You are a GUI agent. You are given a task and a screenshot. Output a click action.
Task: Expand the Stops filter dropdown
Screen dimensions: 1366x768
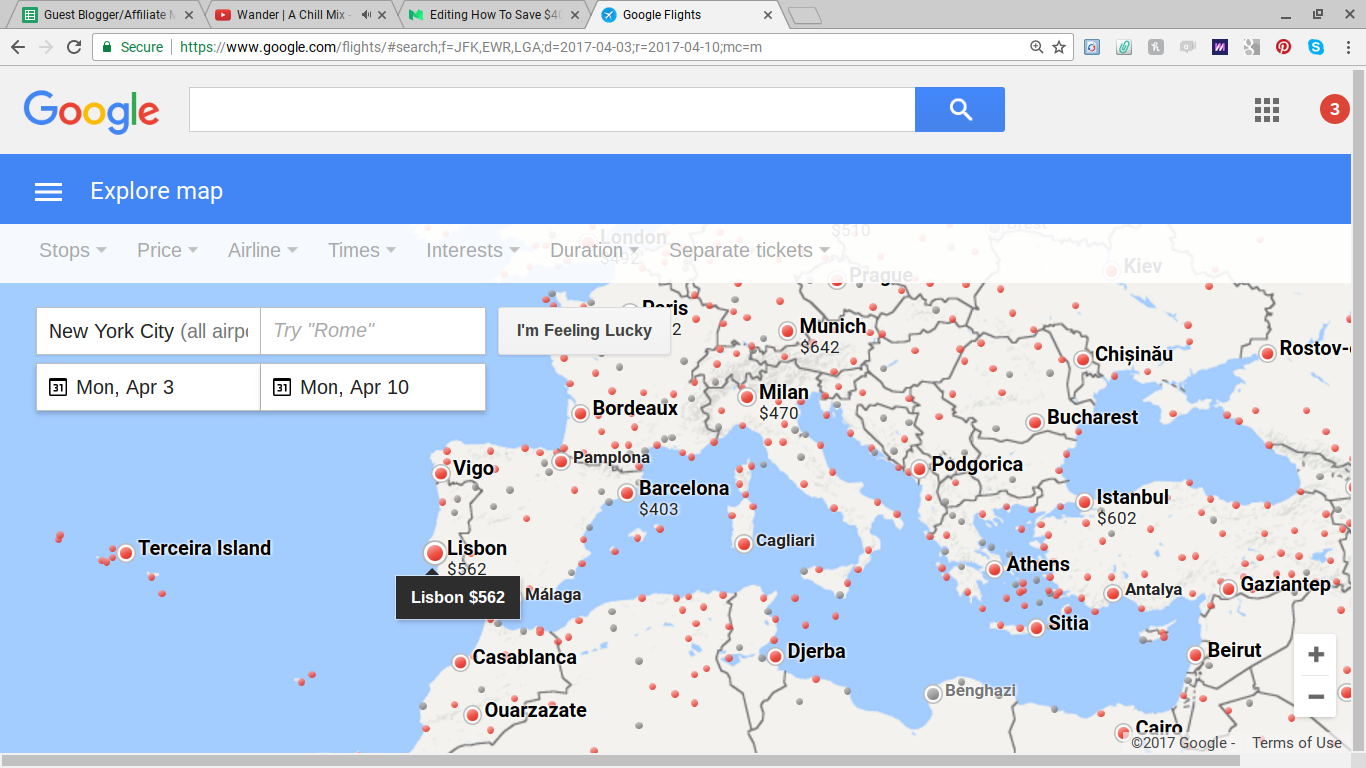pyautogui.click(x=73, y=250)
